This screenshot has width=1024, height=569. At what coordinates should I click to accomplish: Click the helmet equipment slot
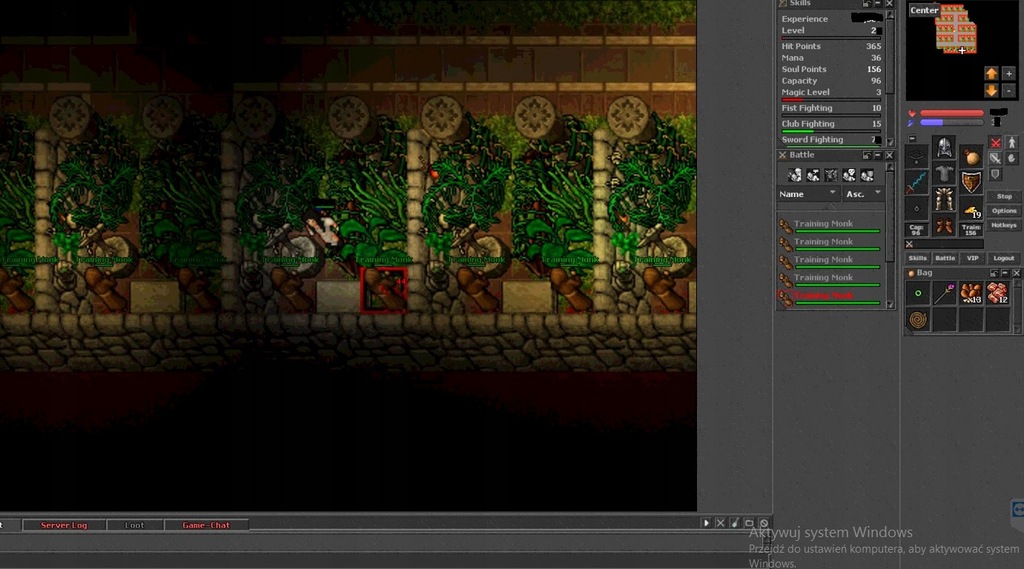pyautogui.click(x=944, y=148)
